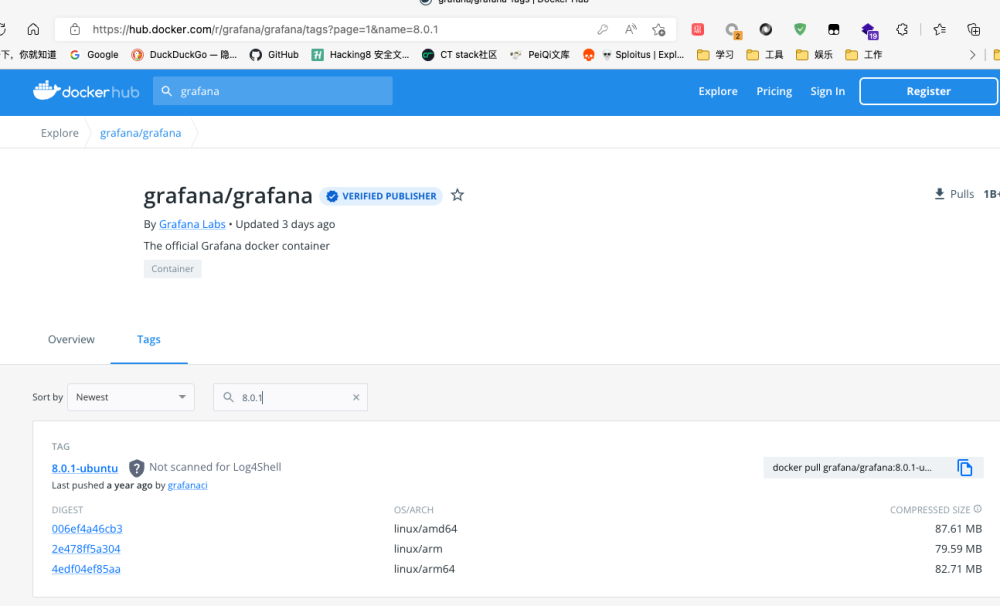Click the Container category chip

tap(172, 269)
